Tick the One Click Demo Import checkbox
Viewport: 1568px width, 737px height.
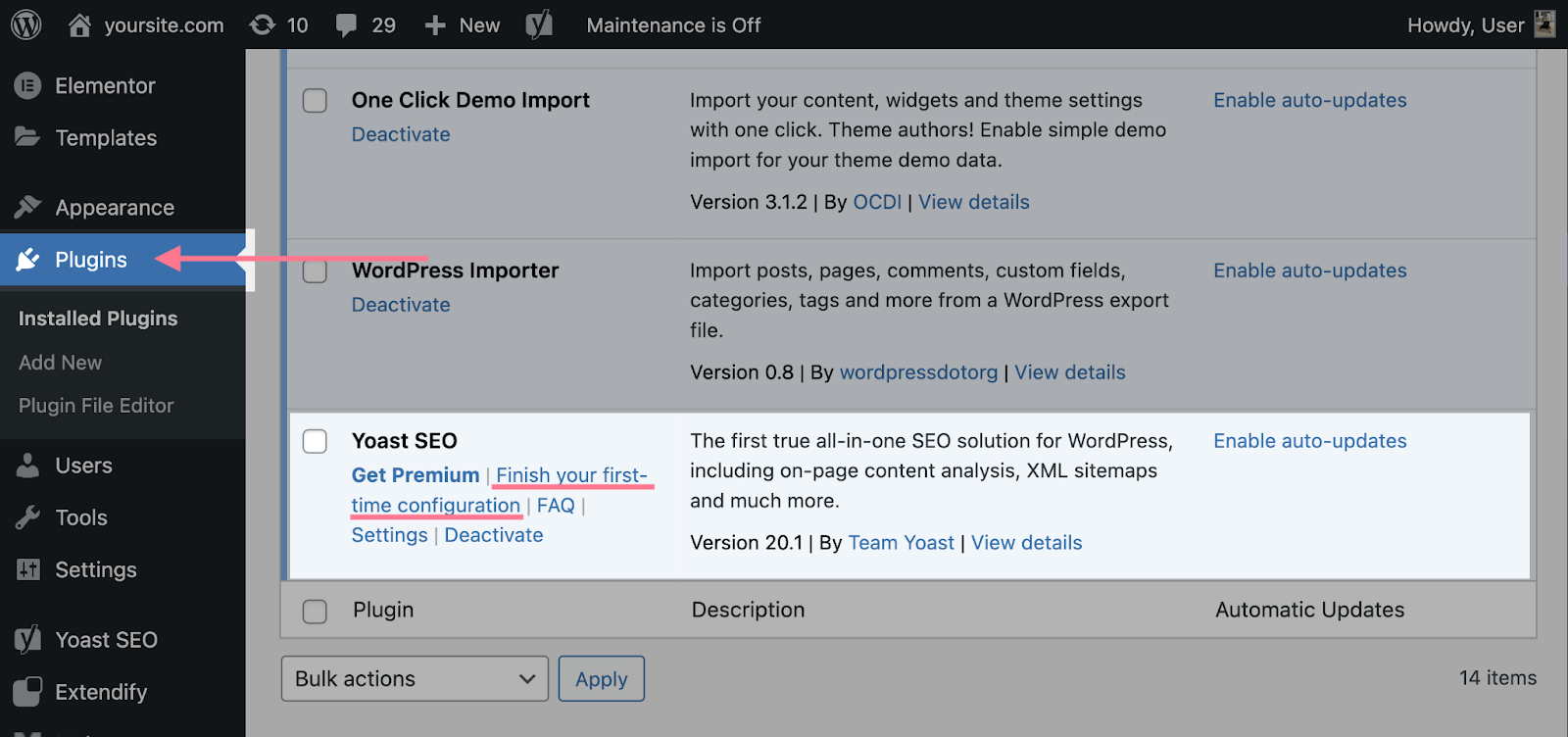coord(315,100)
